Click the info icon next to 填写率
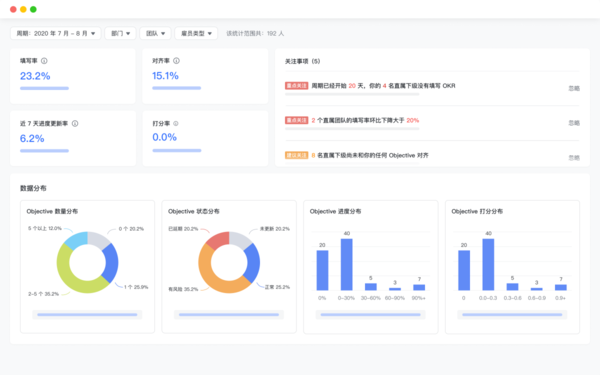 [x=44, y=61]
